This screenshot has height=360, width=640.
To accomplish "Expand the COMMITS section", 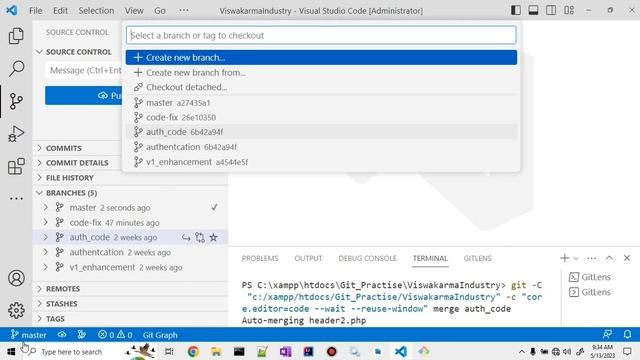I will click(x=40, y=148).
